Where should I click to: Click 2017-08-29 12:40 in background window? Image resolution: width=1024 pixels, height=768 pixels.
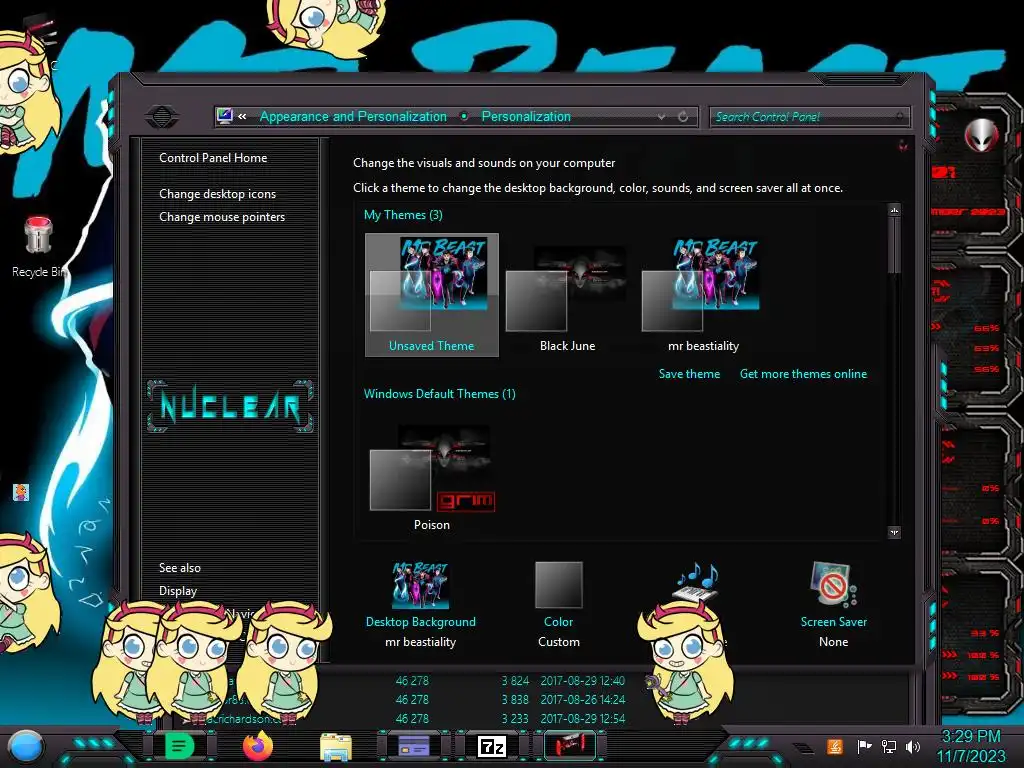(583, 680)
